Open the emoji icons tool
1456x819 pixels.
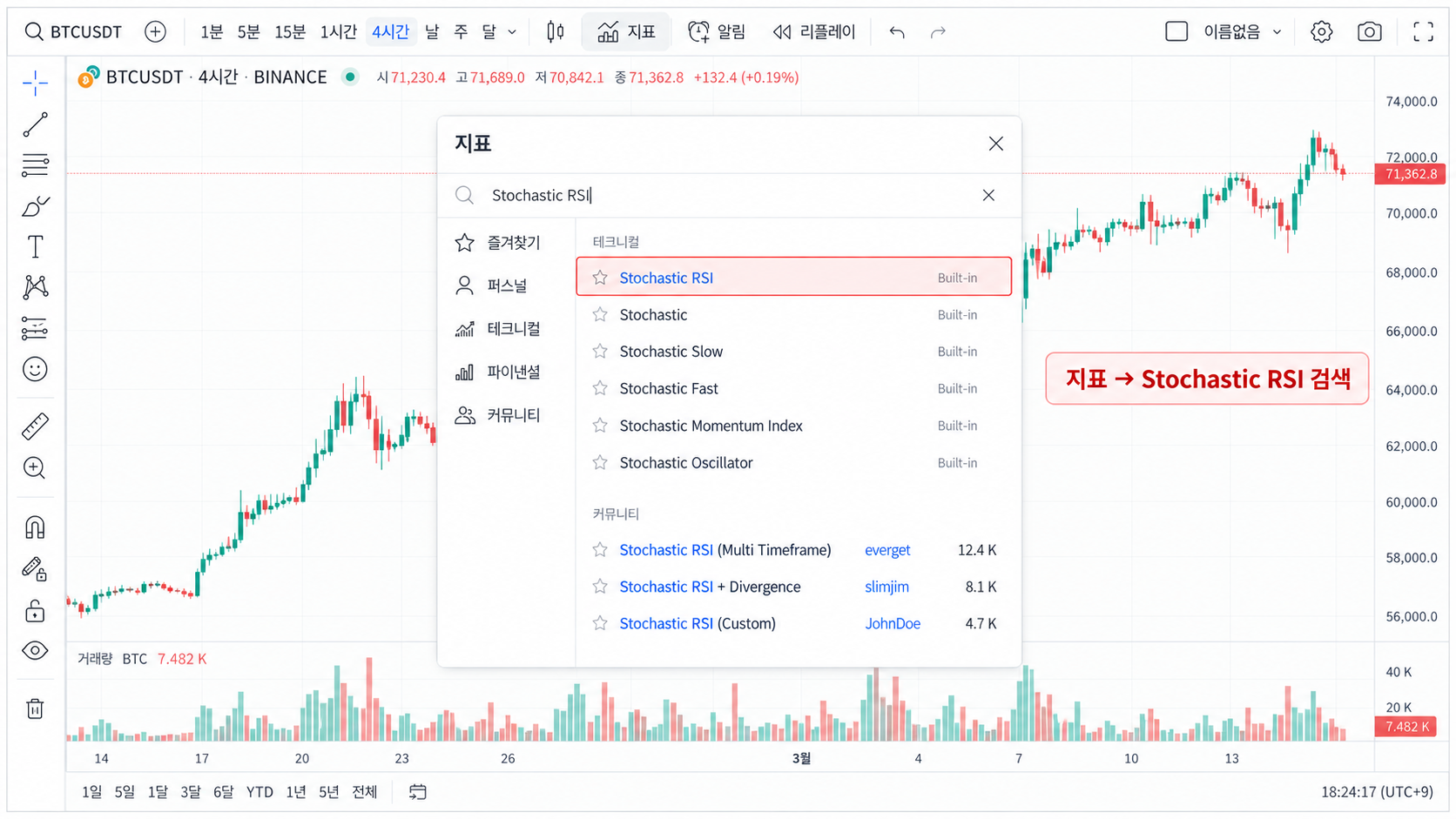pyautogui.click(x=35, y=369)
